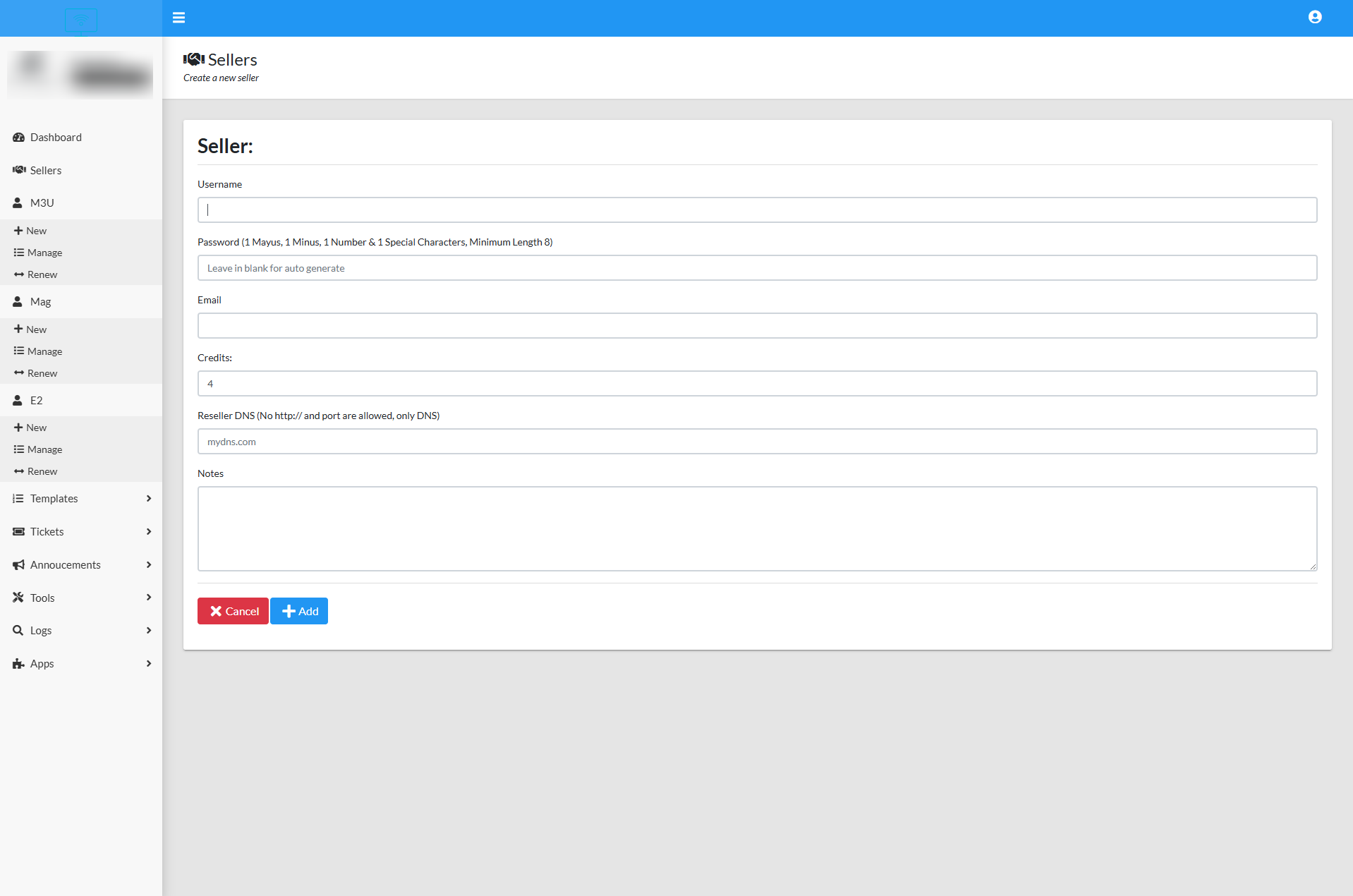The width and height of the screenshot is (1353, 896).
Task: Click the plus icon next to New under M3U
Action: click(18, 230)
